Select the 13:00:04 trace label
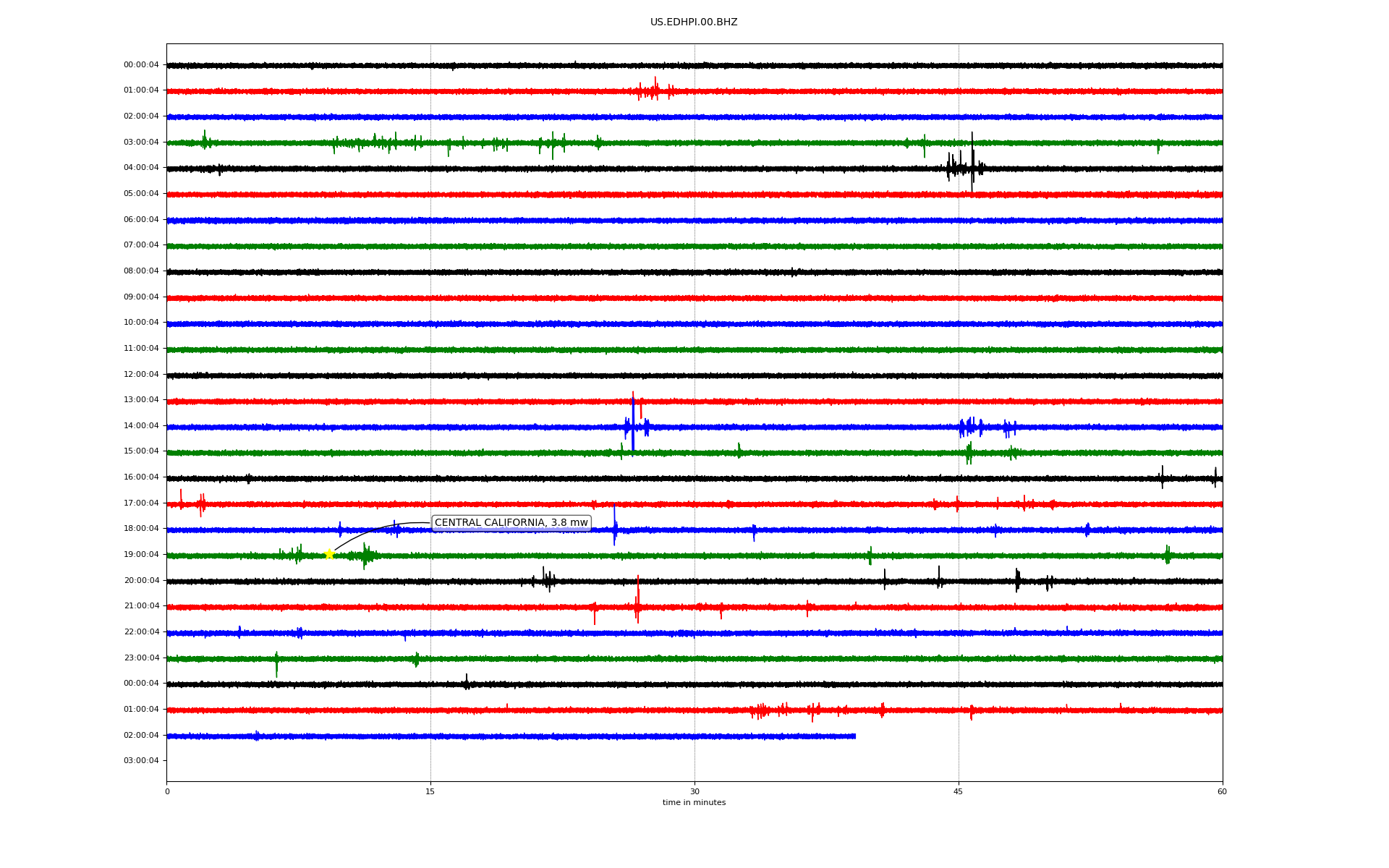 [x=141, y=400]
